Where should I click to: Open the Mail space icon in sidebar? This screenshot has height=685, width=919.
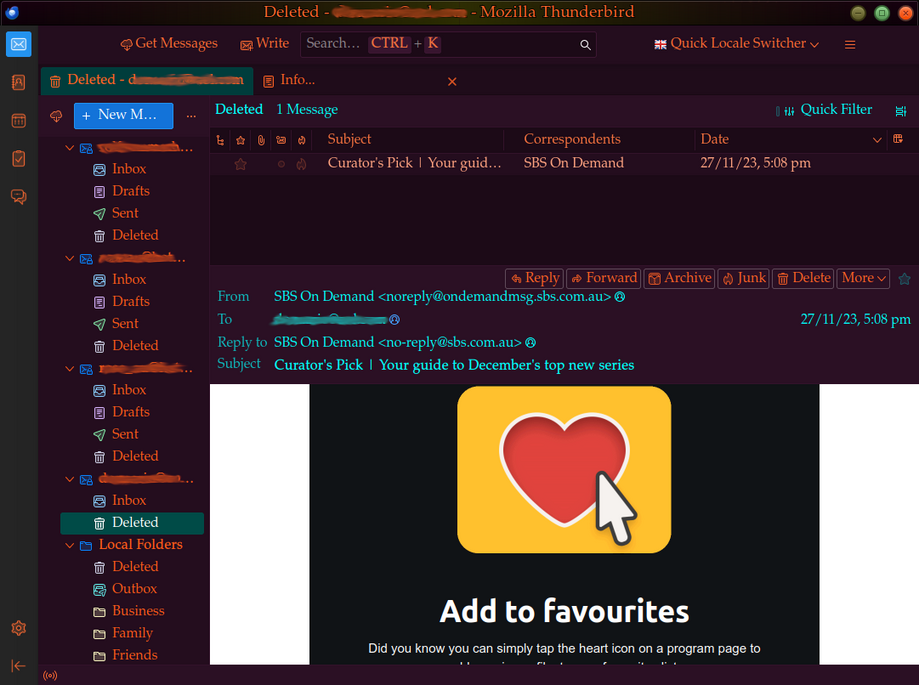18,45
